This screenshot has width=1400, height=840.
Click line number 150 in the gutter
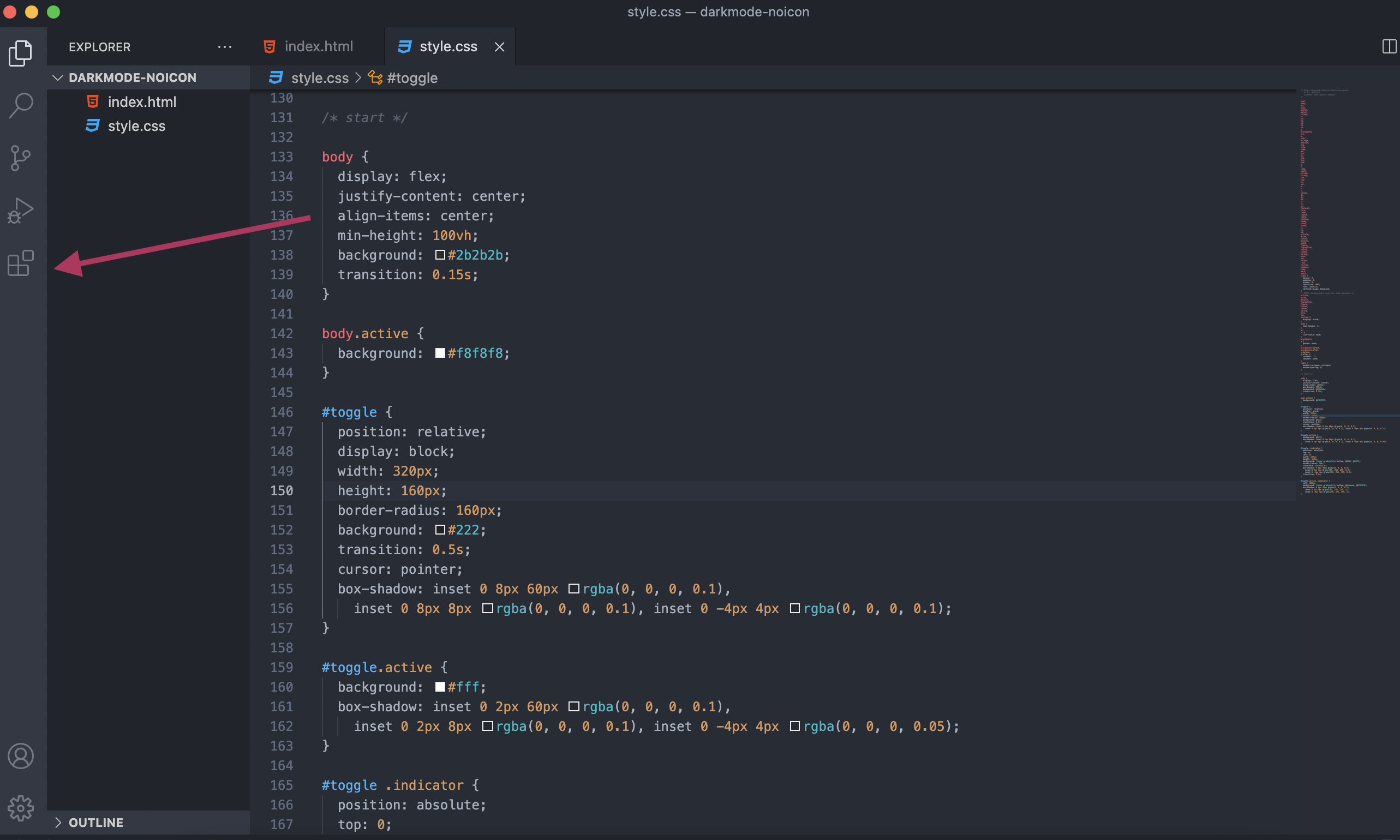pyautogui.click(x=282, y=491)
